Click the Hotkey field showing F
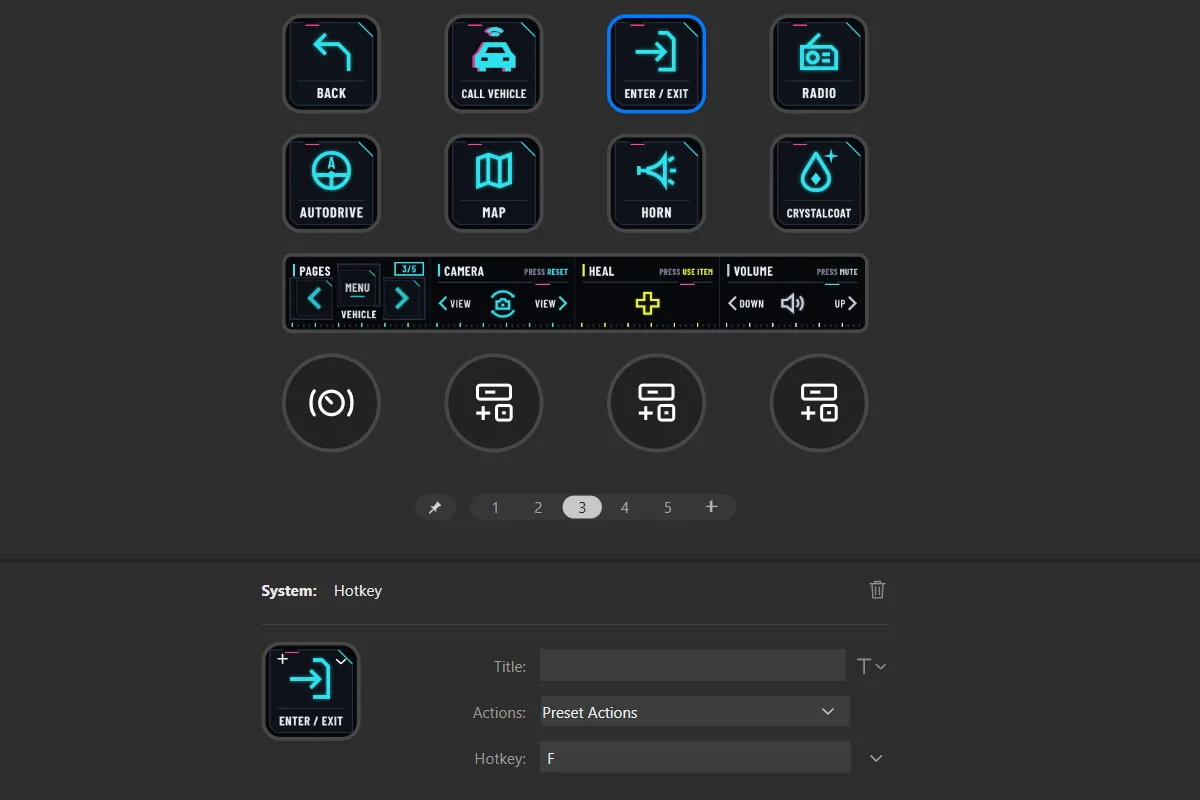 [695, 758]
